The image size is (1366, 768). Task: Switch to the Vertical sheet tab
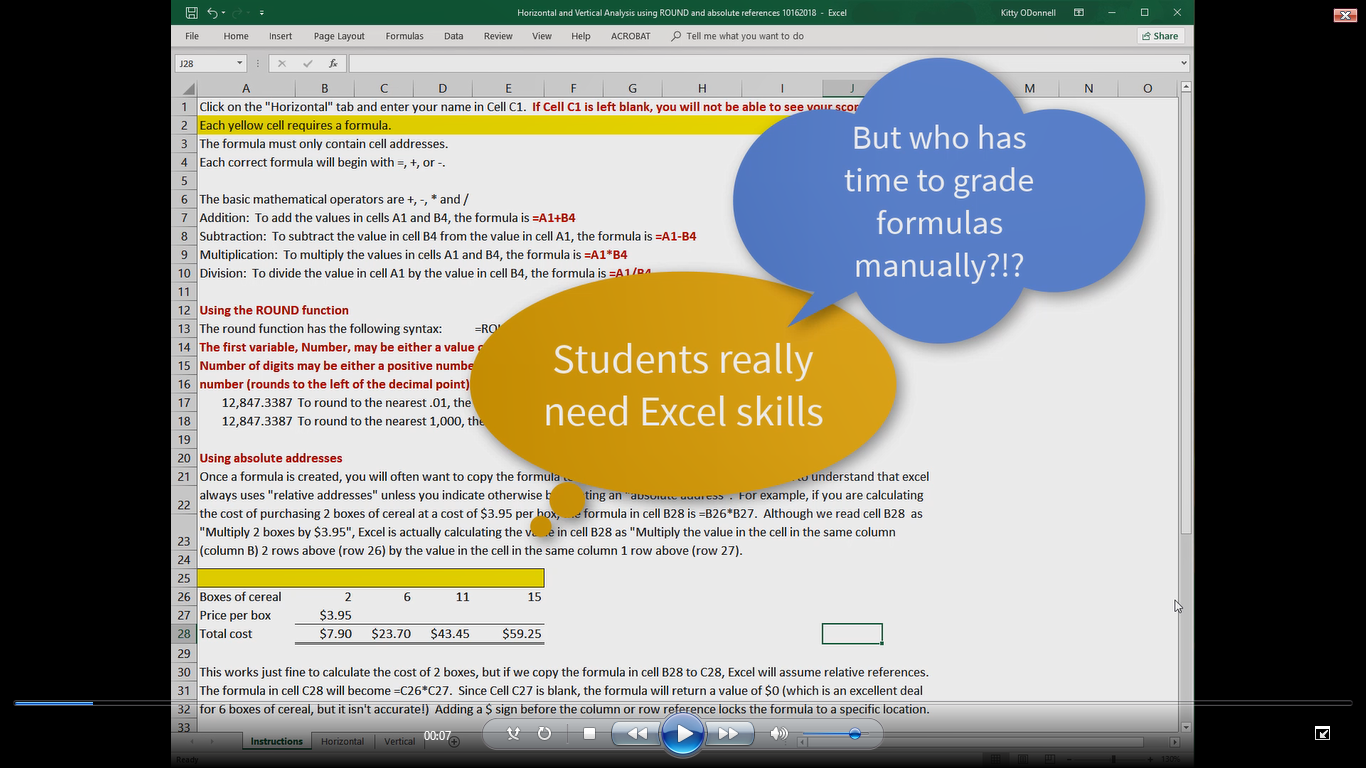point(399,741)
